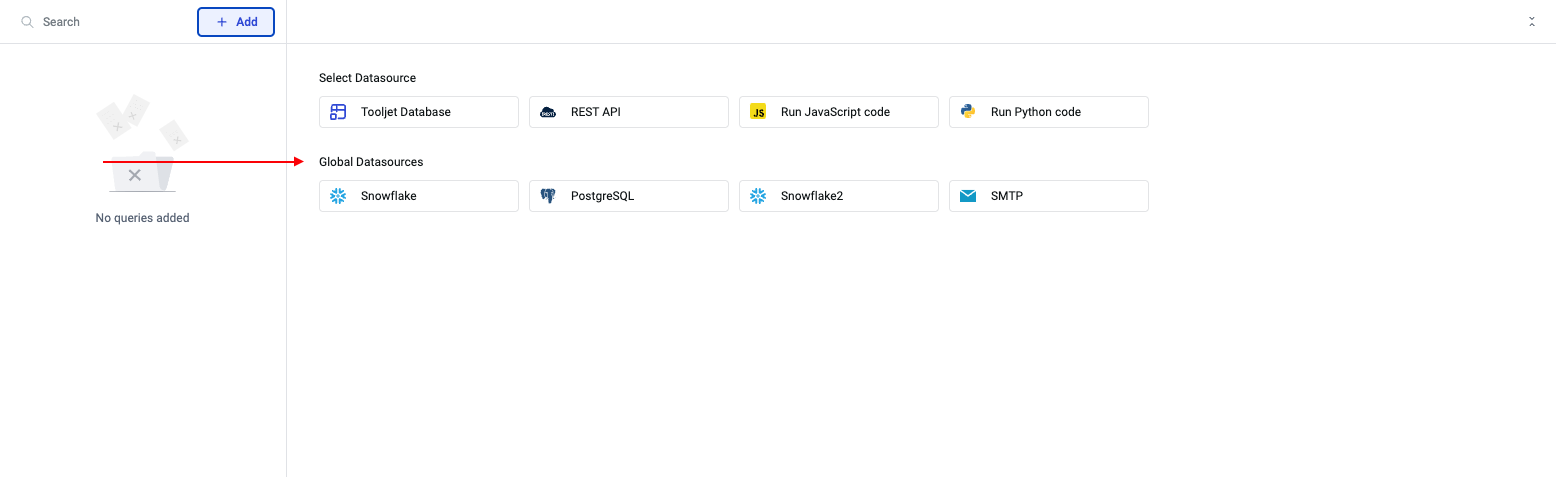Click the Global Datasources section heading

tap(371, 162)
